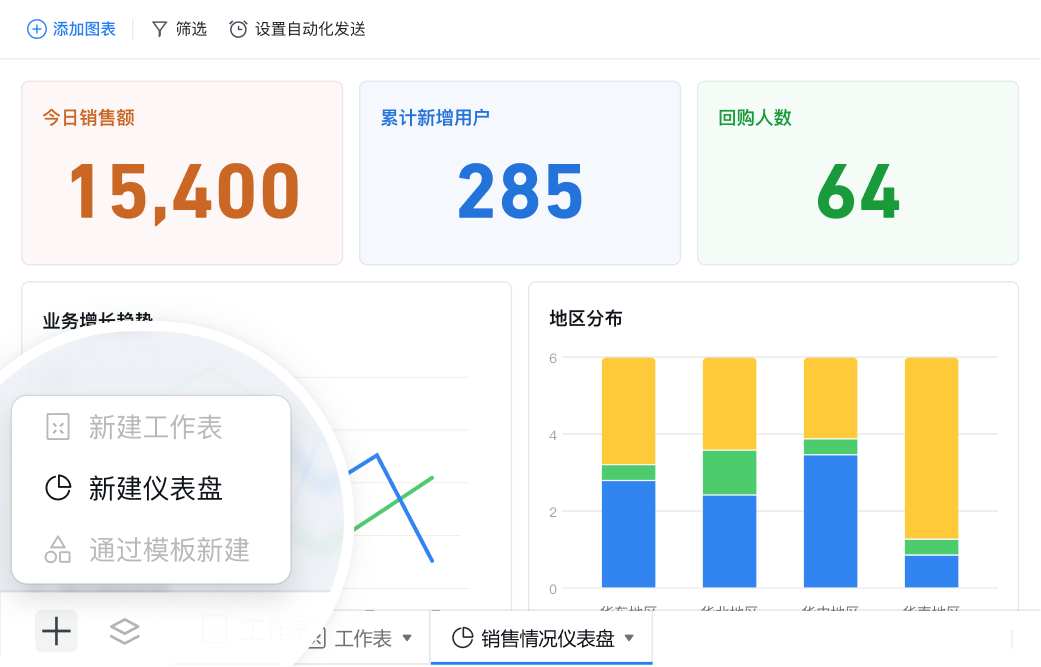Click the fourth bar's yellow segment

[x=931, y=448]
